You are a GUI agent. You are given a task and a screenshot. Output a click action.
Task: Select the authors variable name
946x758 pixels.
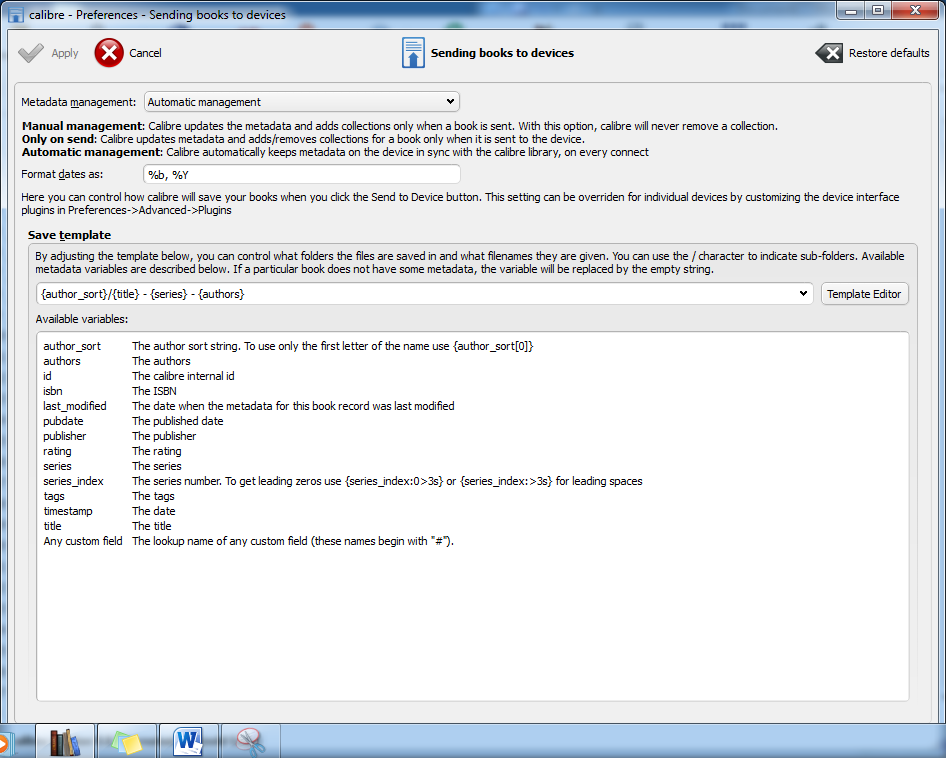pos(62,361)
